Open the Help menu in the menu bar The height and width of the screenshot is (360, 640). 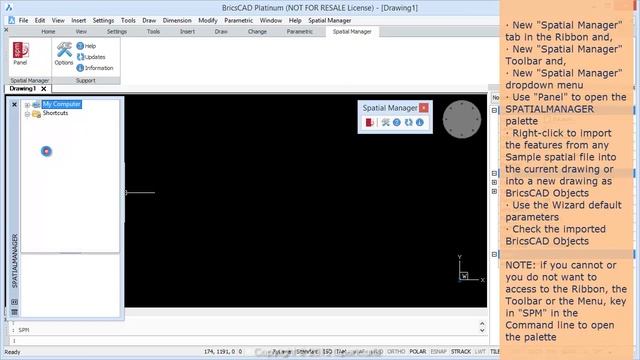295,20
